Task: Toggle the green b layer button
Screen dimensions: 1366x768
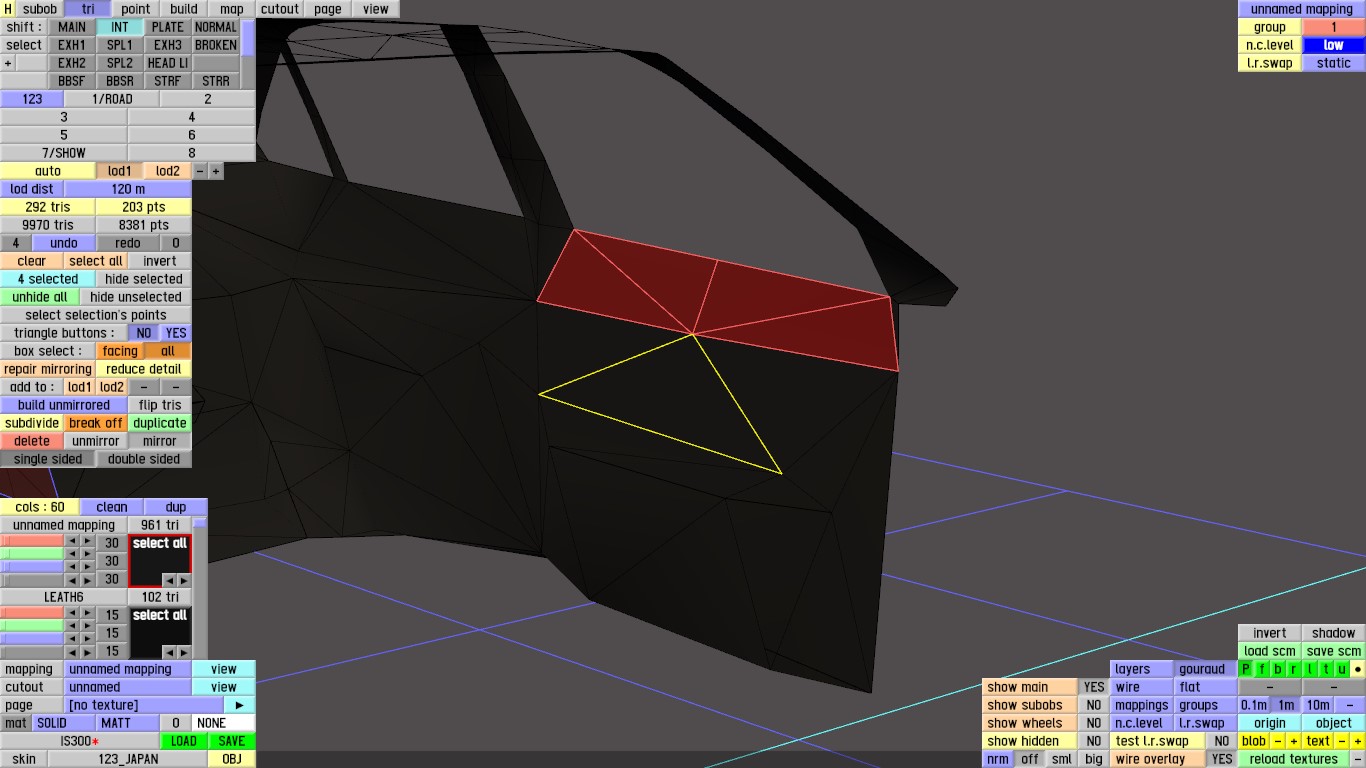Action: (1278, 669)
